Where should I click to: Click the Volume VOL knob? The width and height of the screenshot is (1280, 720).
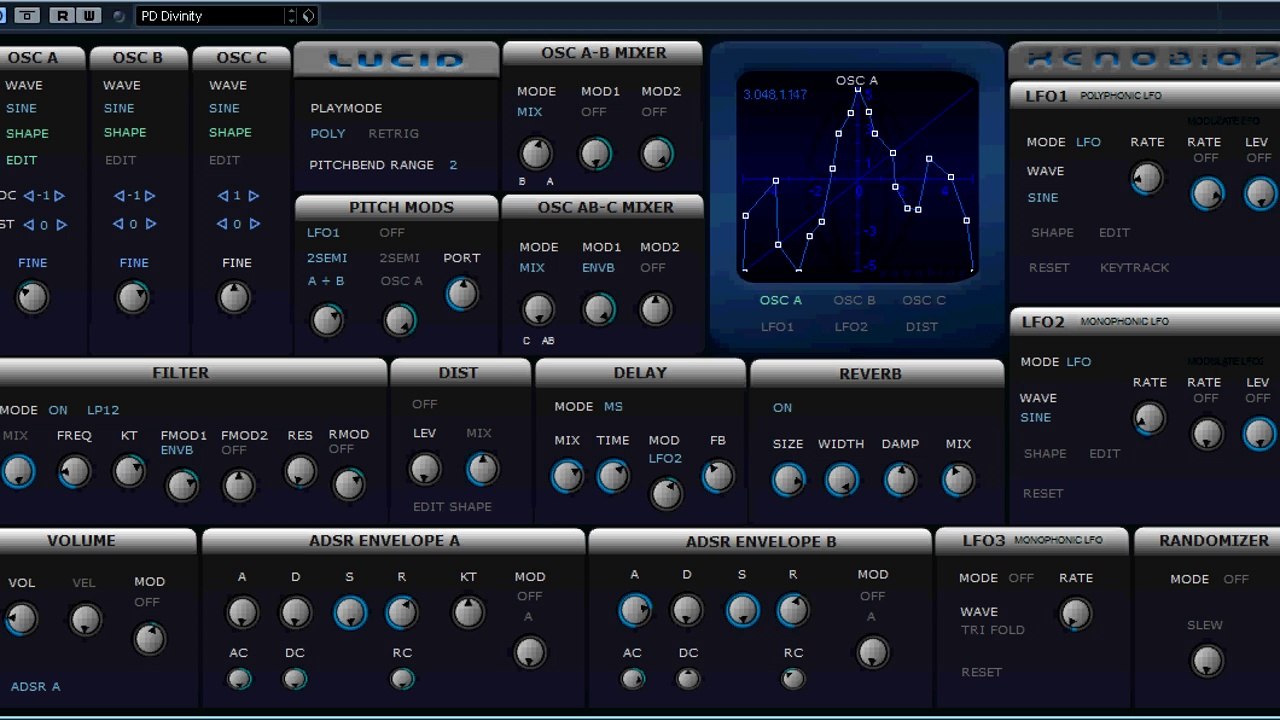pos(21,619)
